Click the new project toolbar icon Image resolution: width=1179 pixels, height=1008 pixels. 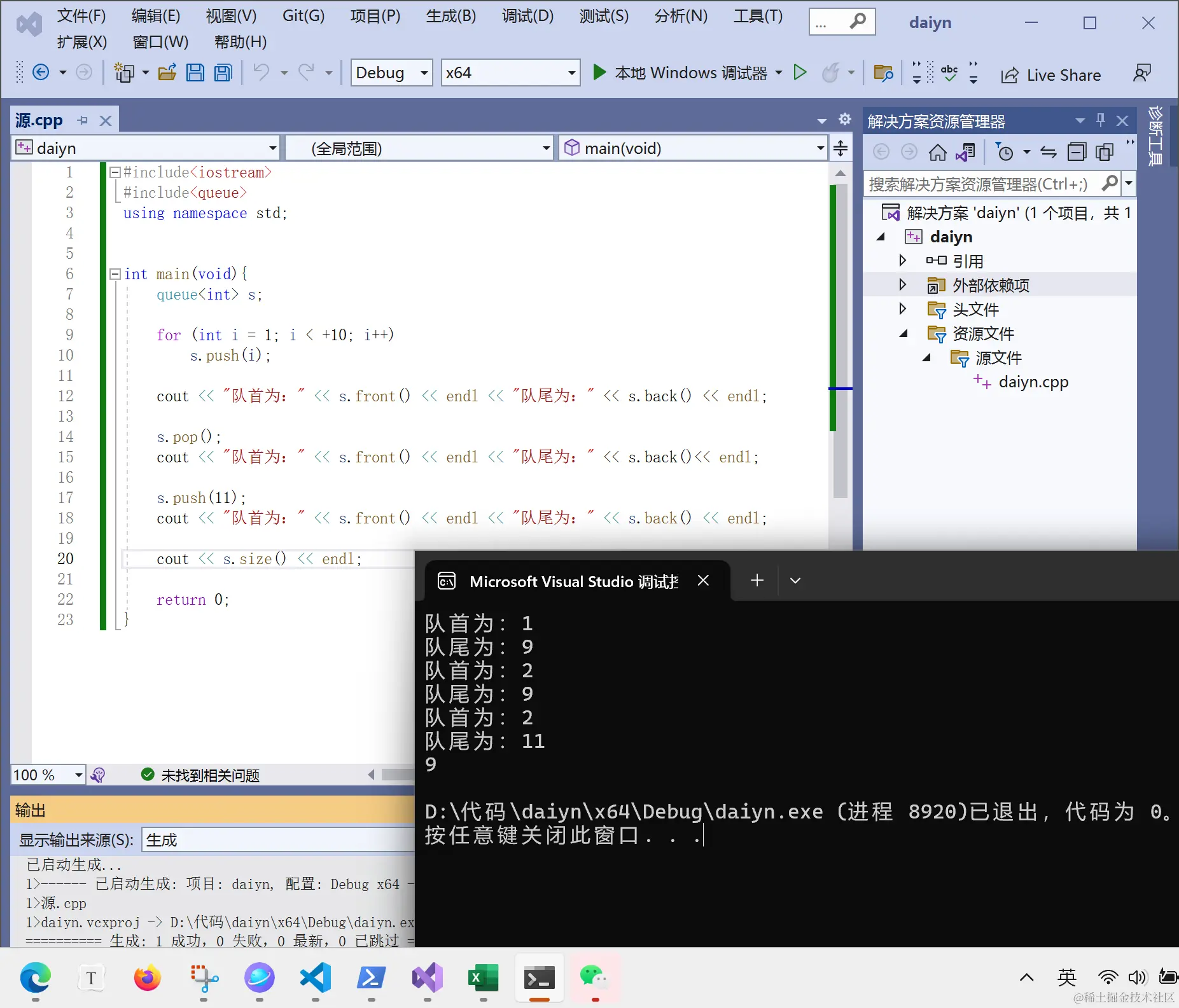124,72
